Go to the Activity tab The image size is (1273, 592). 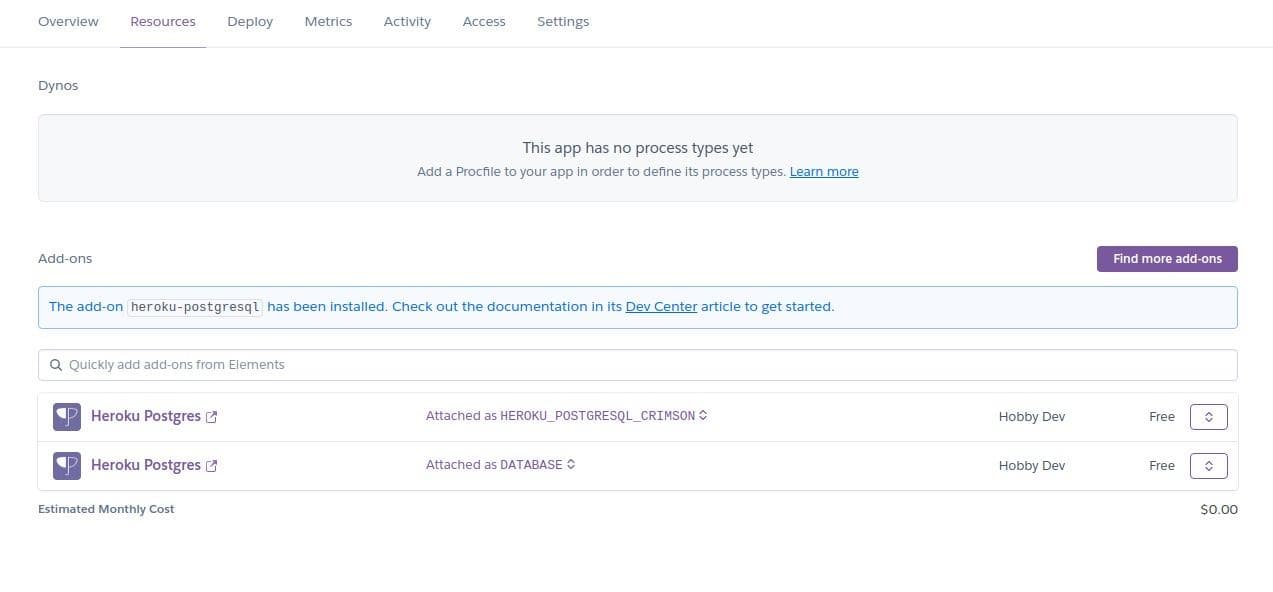[x=407, y=21]
